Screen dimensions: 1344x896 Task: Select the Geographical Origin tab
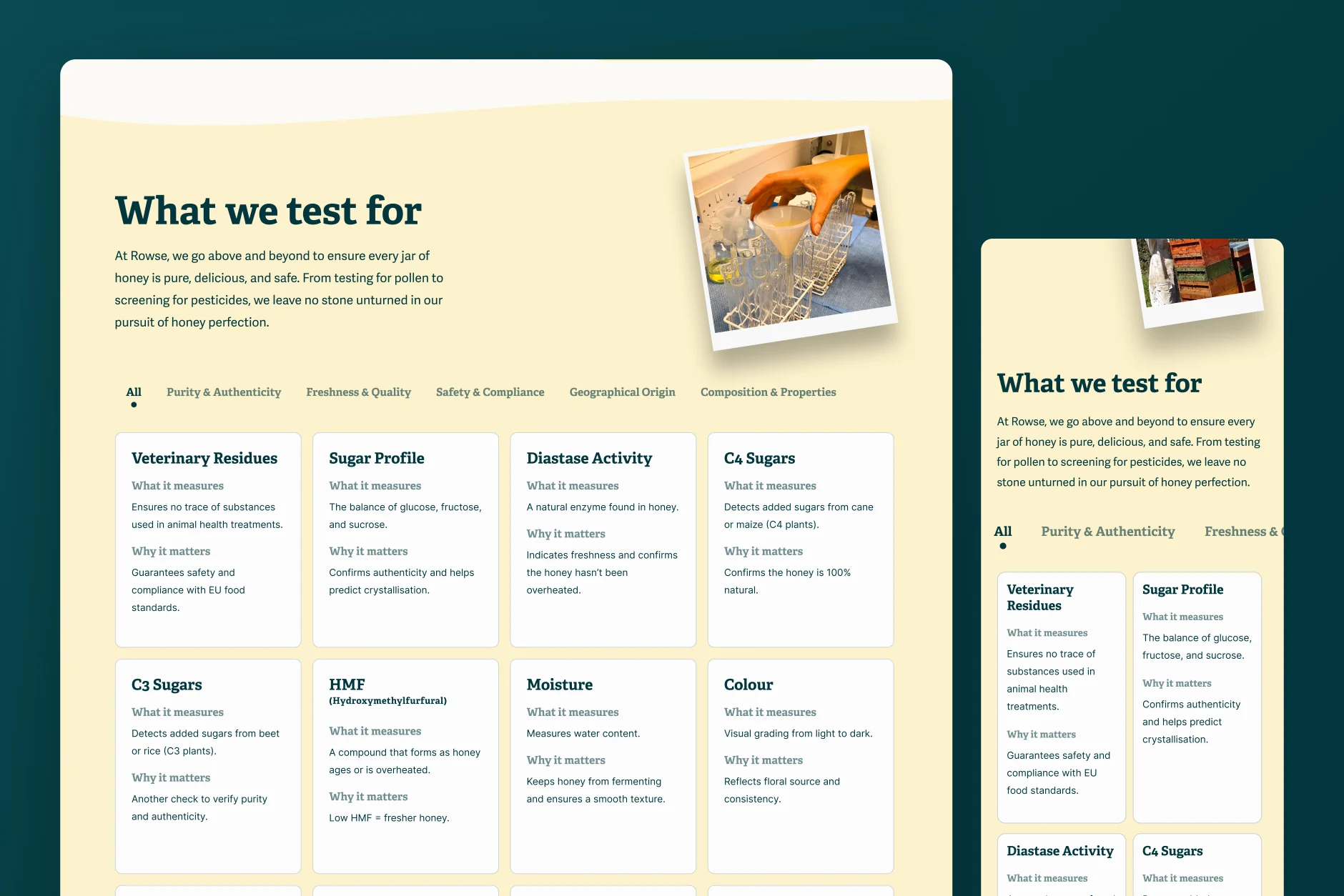622,392
